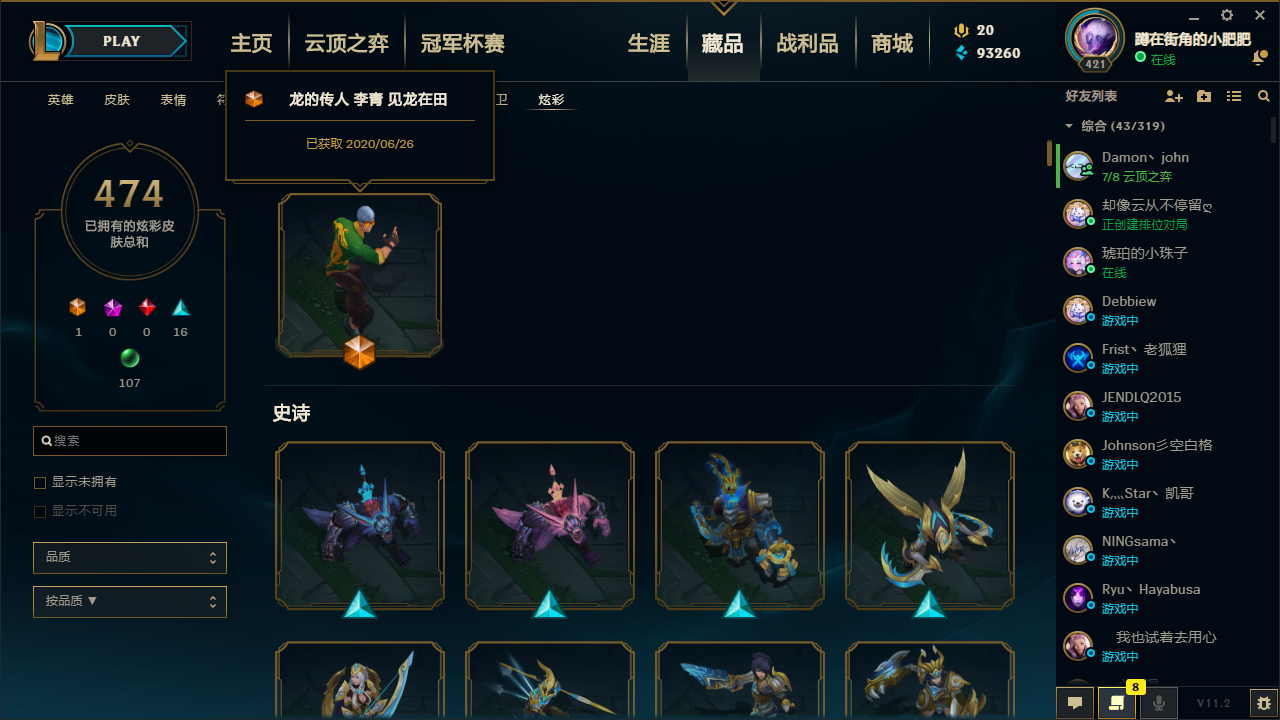Switch to the 战利品 tab

pos(807,43)
